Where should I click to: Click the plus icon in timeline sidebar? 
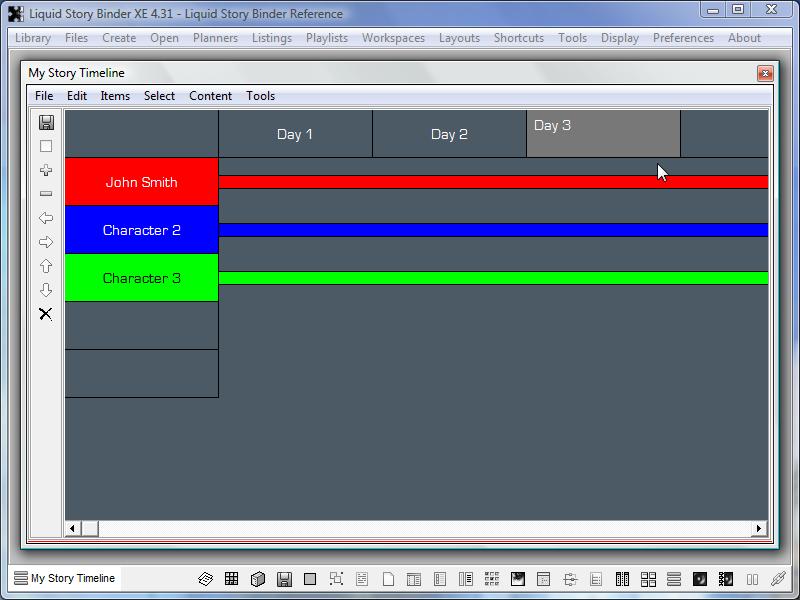click(46, 170)
